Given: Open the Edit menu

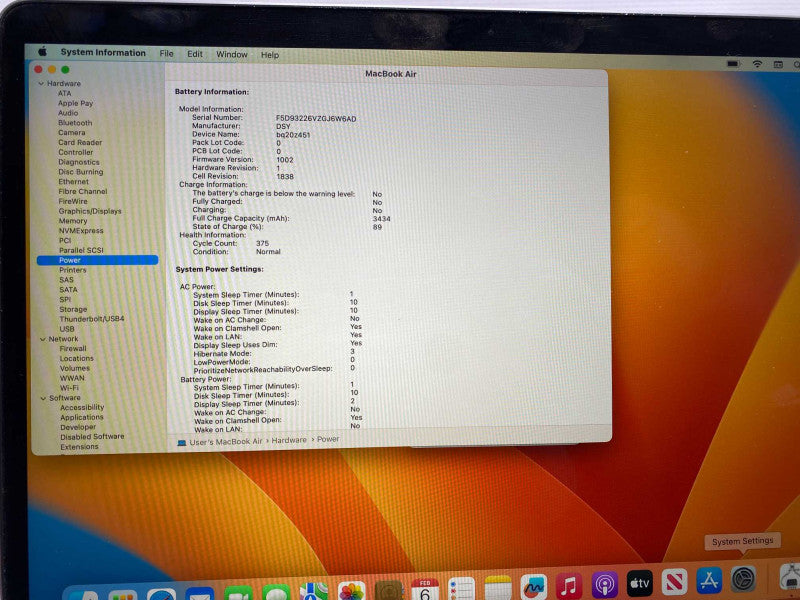Looking at the screenshot, I should click(194, 54).
